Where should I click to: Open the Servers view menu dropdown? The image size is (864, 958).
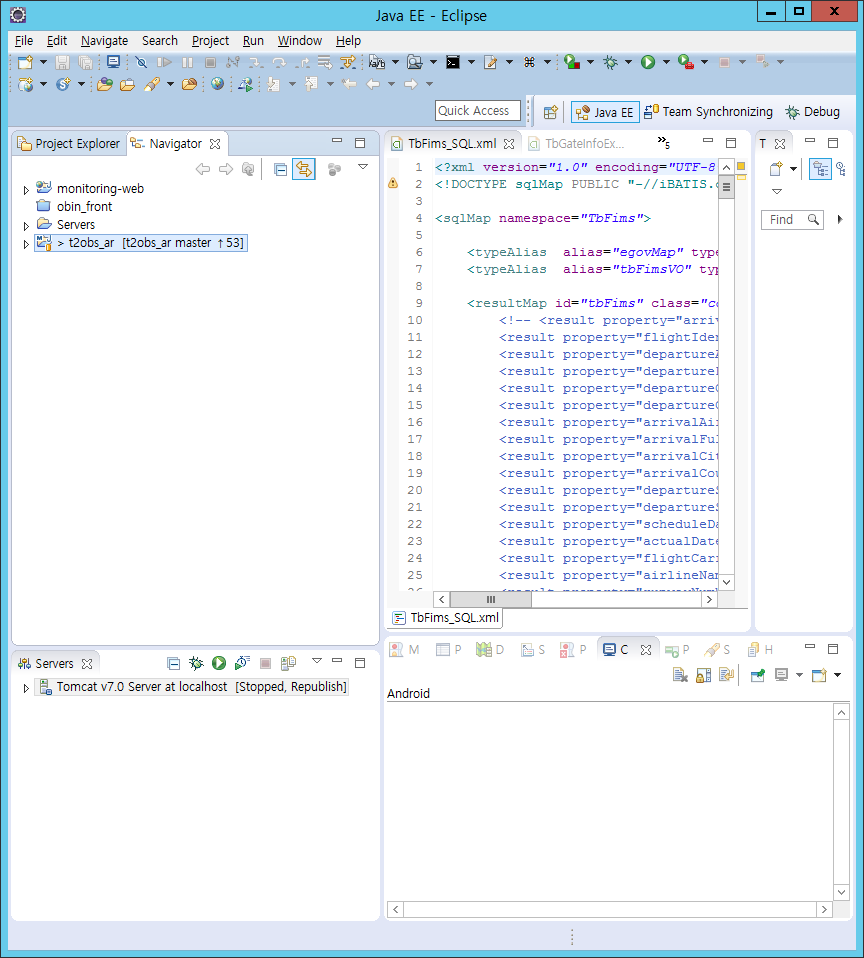(x=317, y=660)
